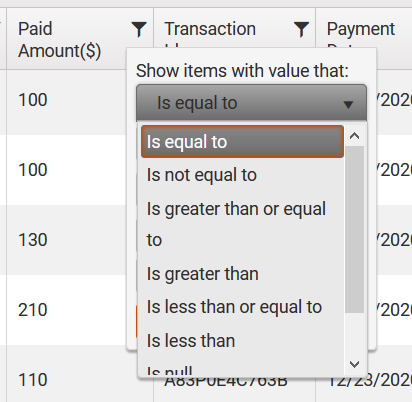Click the Payment column header
This screenshot has height=402, width=412.
[x=361, y=29]
